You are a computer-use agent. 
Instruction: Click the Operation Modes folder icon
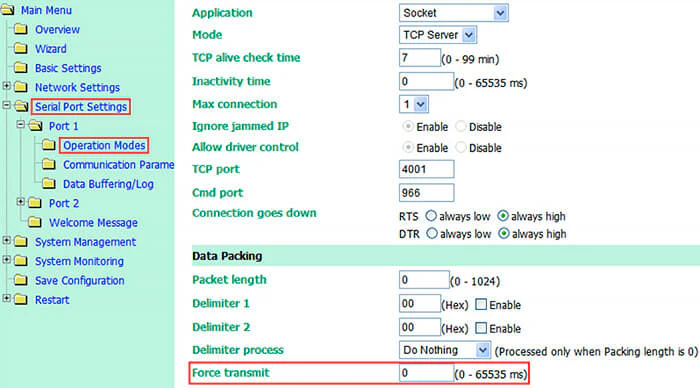click(49, 145)
